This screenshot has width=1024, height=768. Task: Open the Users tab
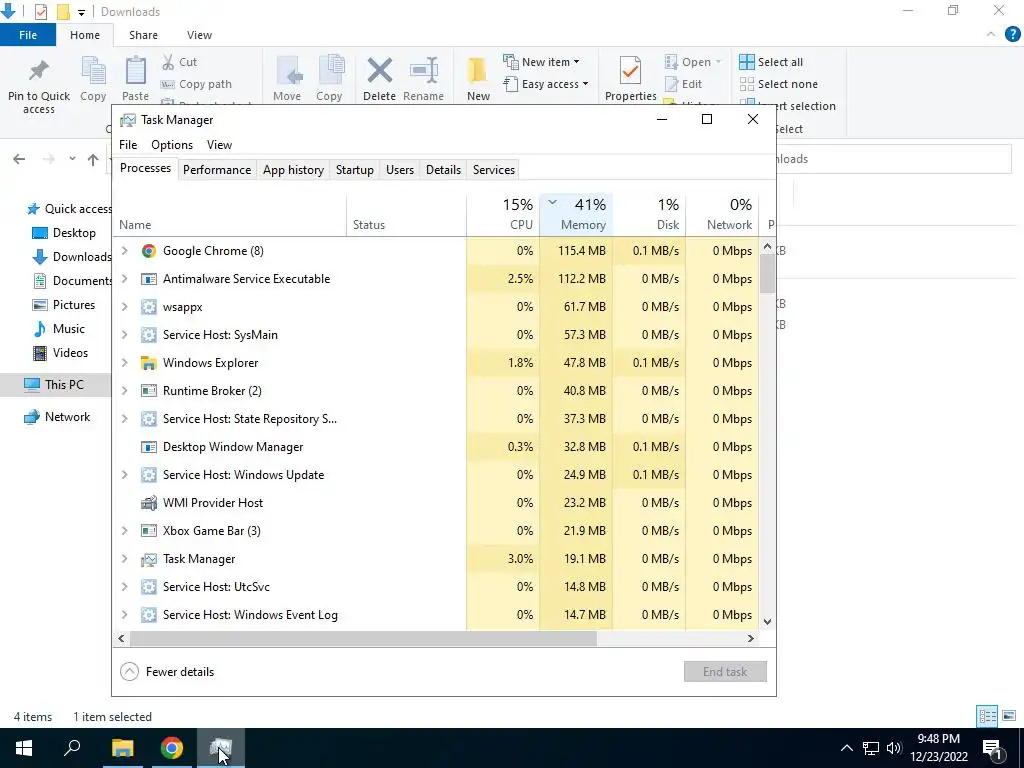point(400,170)
